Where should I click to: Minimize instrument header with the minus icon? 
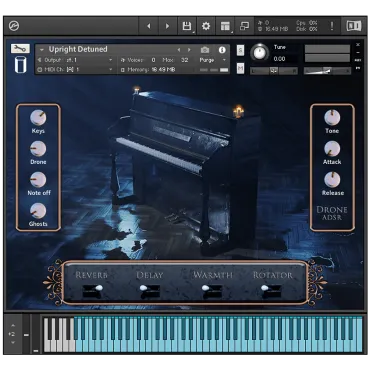pyautogui.click(x=358, y=52)
